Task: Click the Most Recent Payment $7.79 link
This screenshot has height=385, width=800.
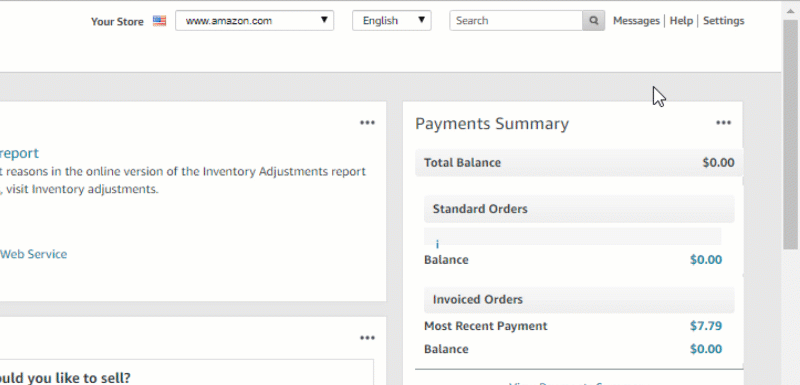Action: tap(706, 326)
